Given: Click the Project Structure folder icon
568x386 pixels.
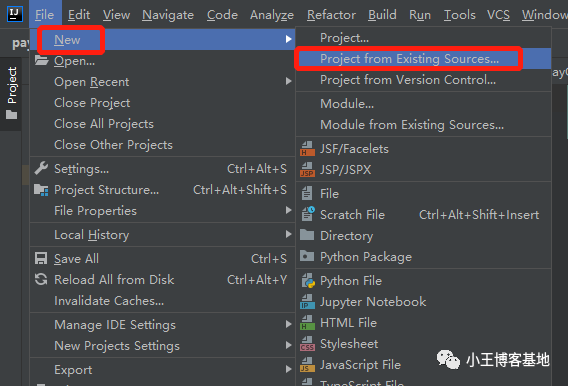Looking at the screenshot, I should (x=41, y=190).
